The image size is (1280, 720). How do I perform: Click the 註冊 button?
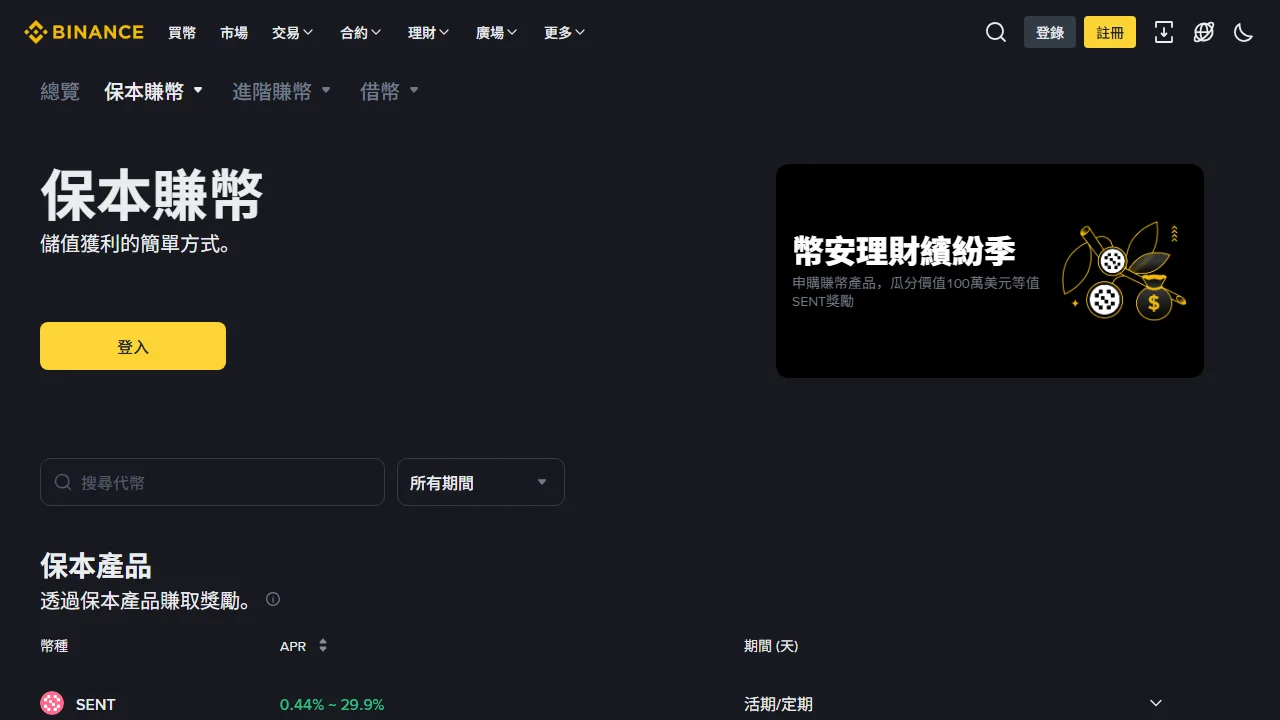point(1110,32)
